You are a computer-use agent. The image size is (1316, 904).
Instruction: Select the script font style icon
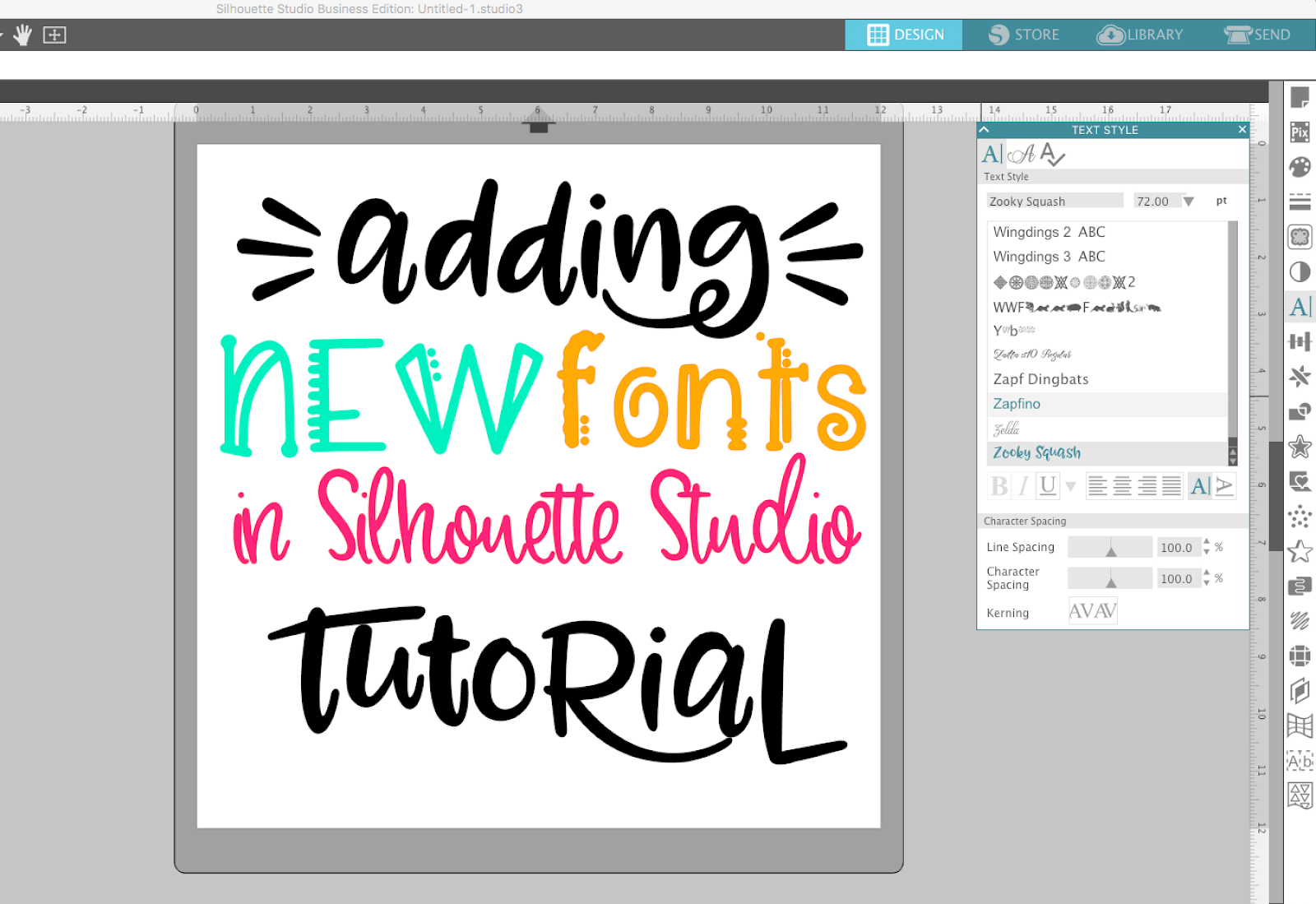[1021, 154]
